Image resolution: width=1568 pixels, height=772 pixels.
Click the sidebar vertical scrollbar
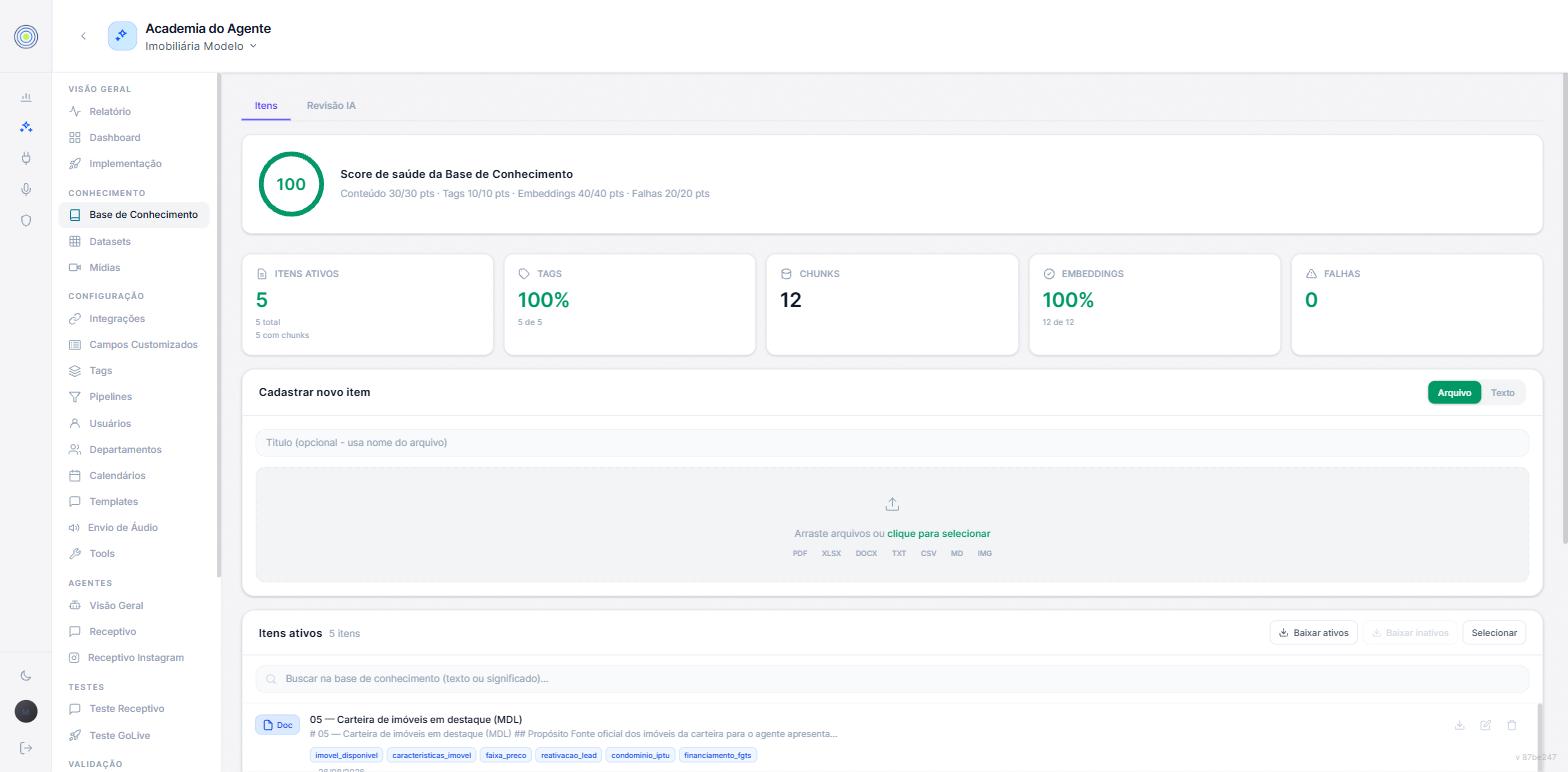pyautogui.click(x=219, y=327)
